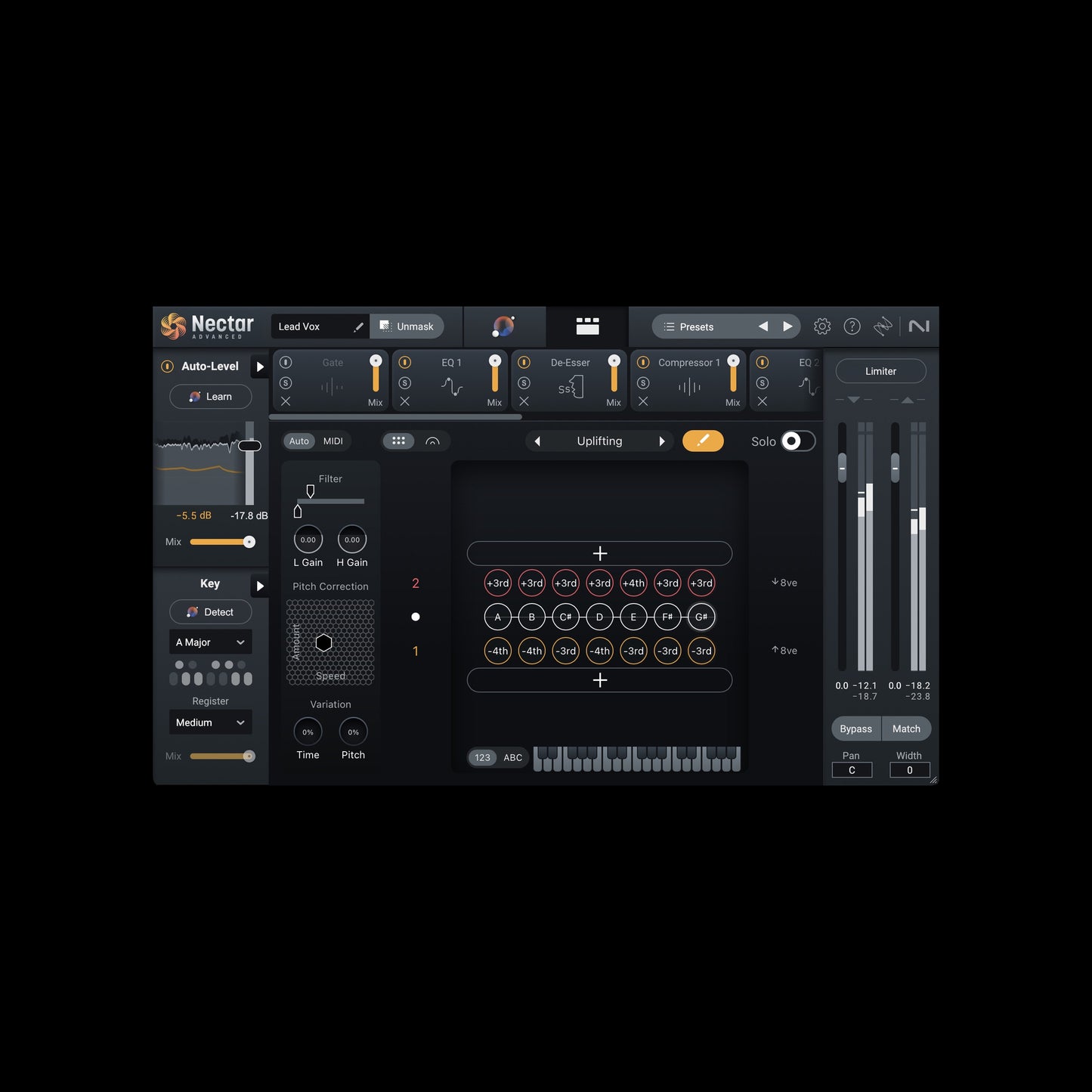
Task: Select the C# scale note circle
Action: (x=565, y=617)
